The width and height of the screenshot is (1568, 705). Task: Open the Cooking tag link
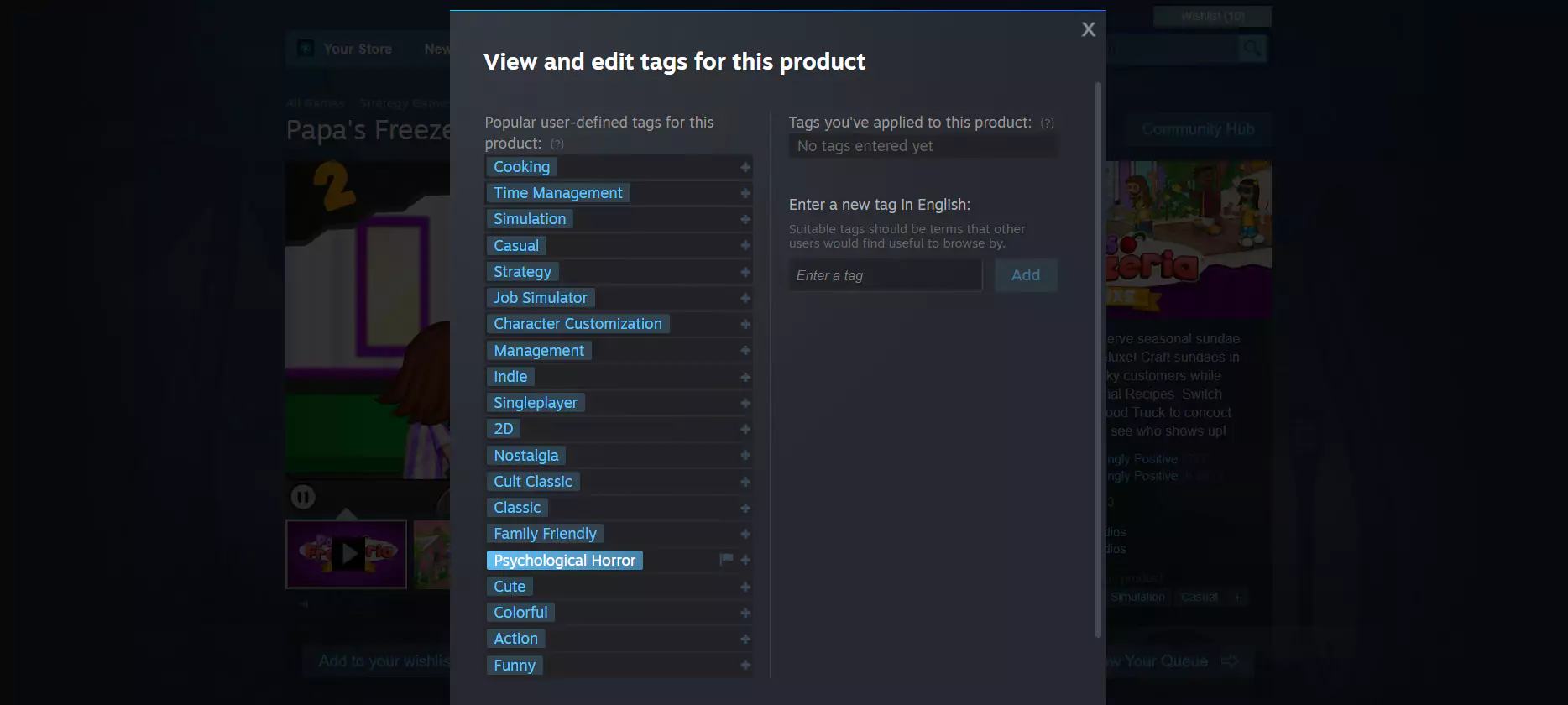[521, 167]
